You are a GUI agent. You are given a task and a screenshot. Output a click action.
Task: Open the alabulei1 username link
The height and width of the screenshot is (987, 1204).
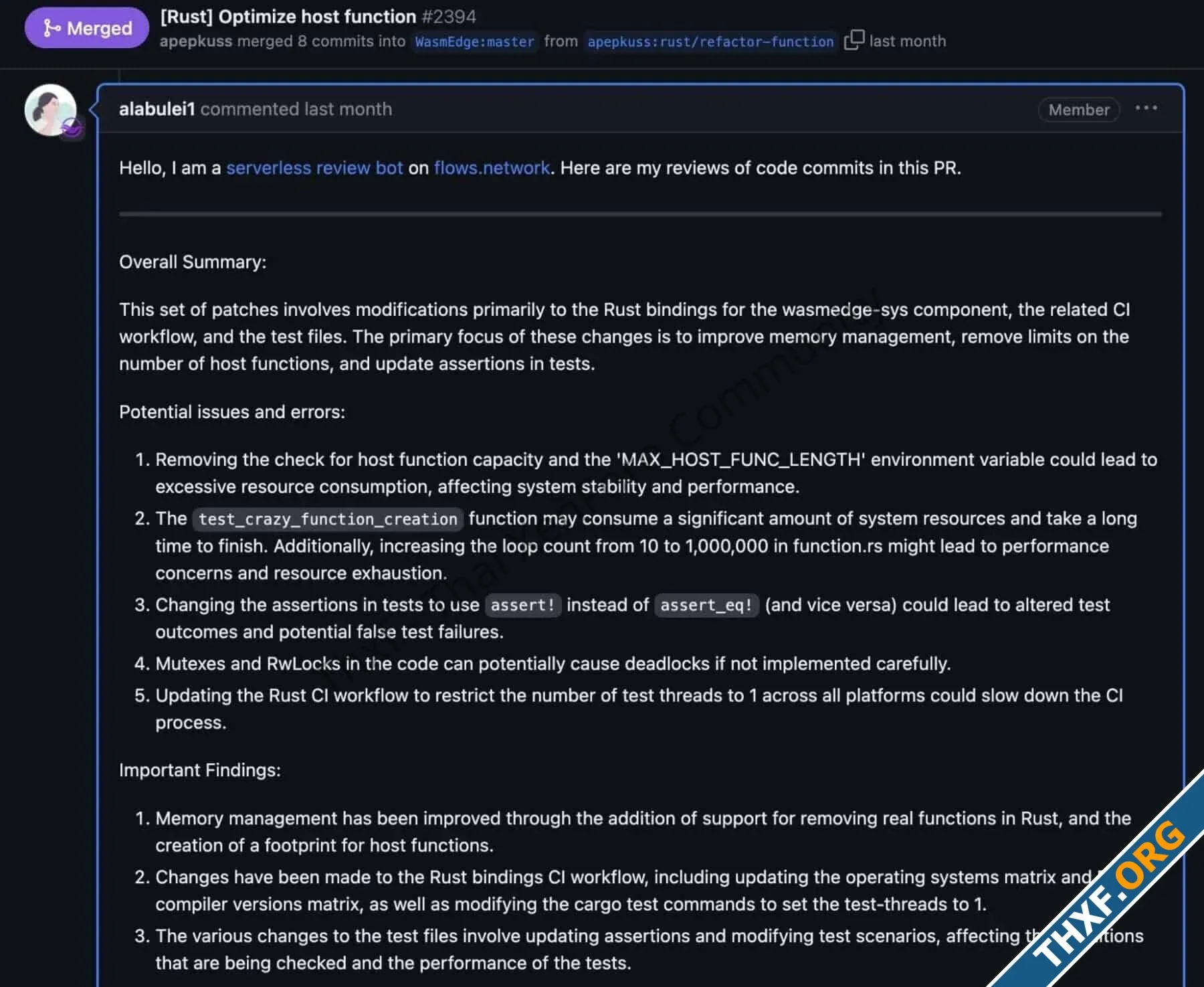(157, 109)
